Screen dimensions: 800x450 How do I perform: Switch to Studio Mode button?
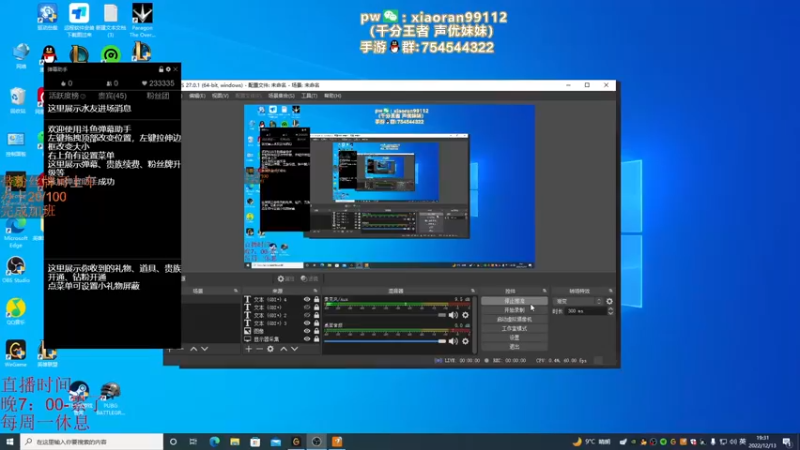click(514, 329)
